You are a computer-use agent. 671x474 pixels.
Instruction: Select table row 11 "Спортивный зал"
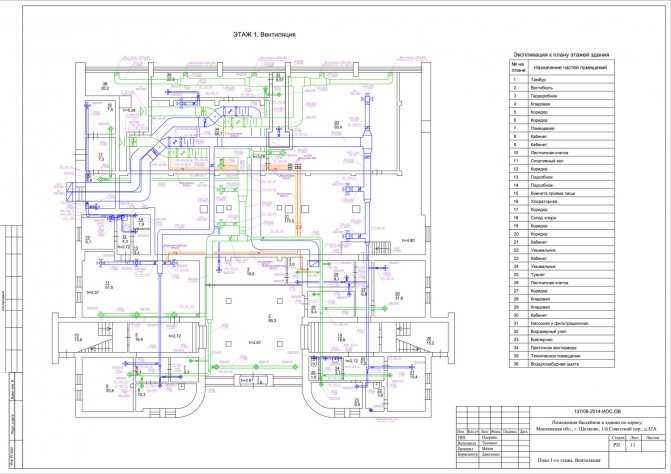(x=561, y=161)
